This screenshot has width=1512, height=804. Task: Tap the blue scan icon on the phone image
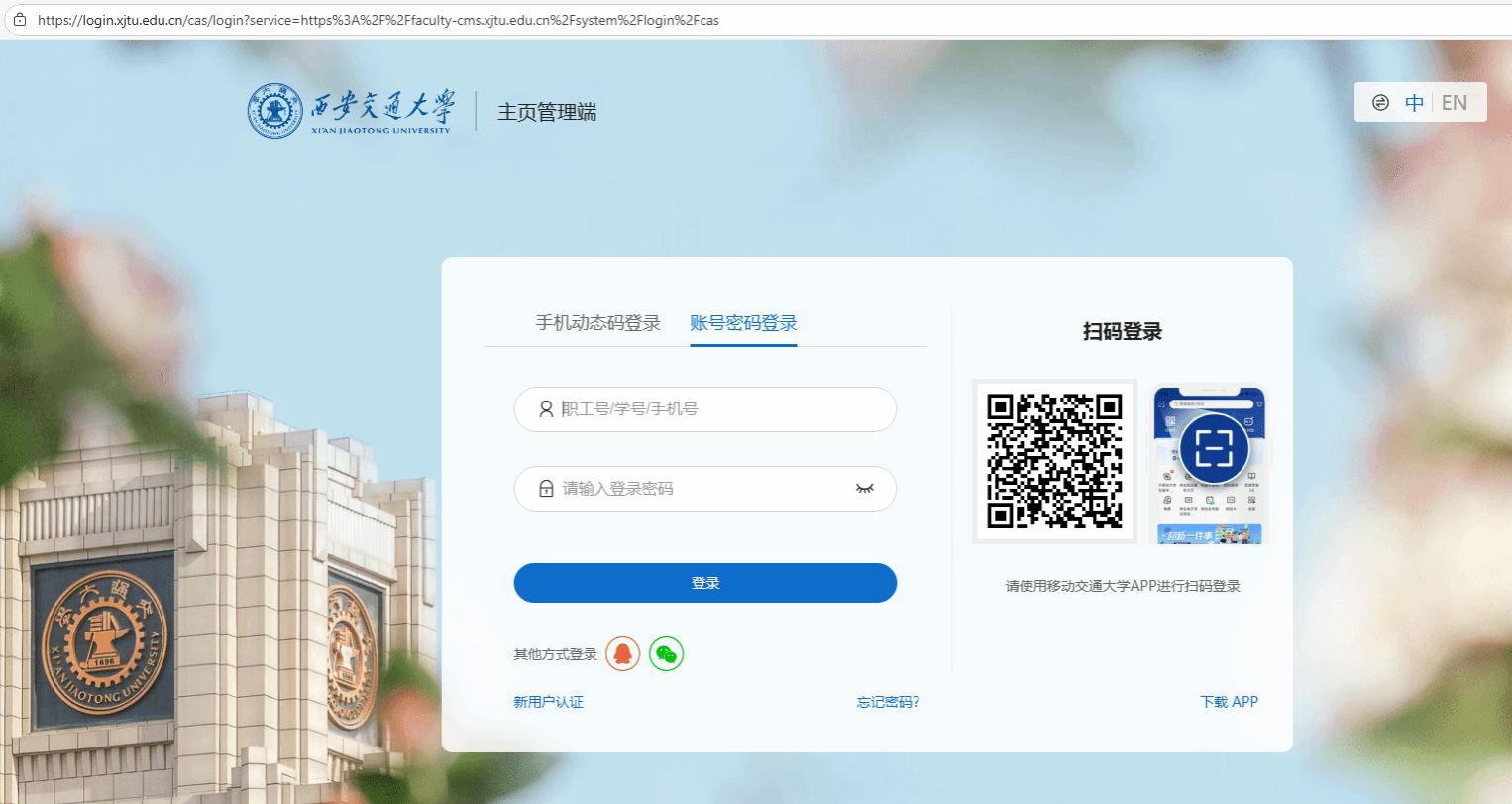(1214, 449)
